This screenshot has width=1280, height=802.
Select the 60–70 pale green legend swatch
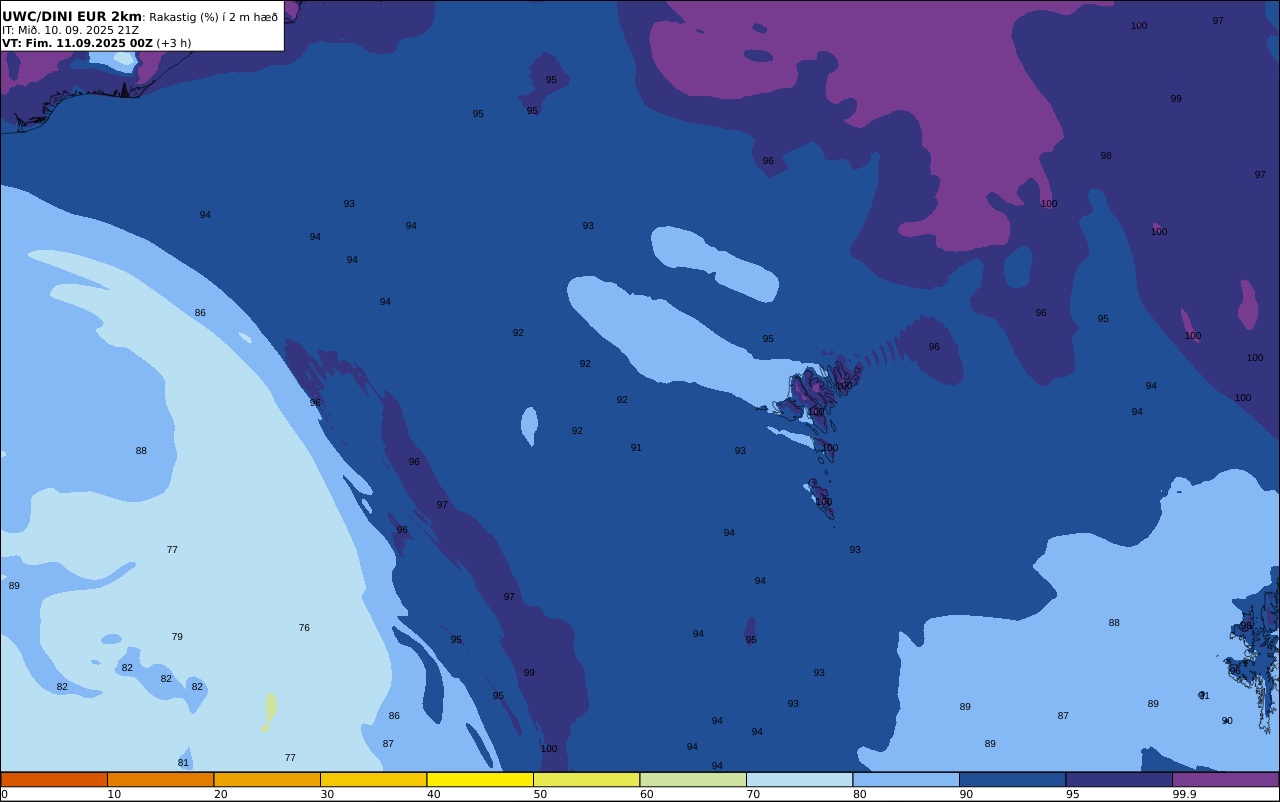coord(693,779)
